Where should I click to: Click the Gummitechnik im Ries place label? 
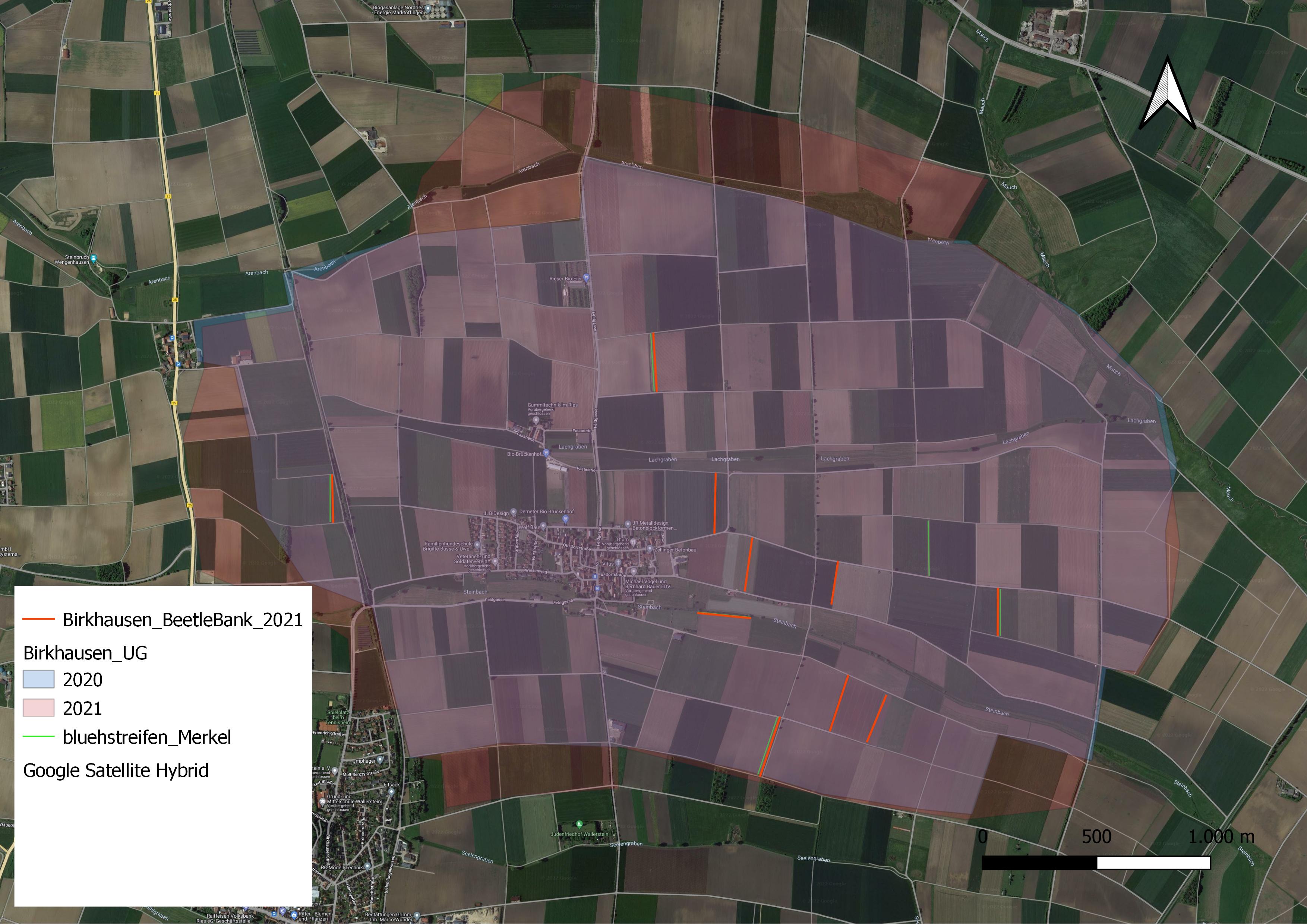pyautogui.click(x=552, y=405)
